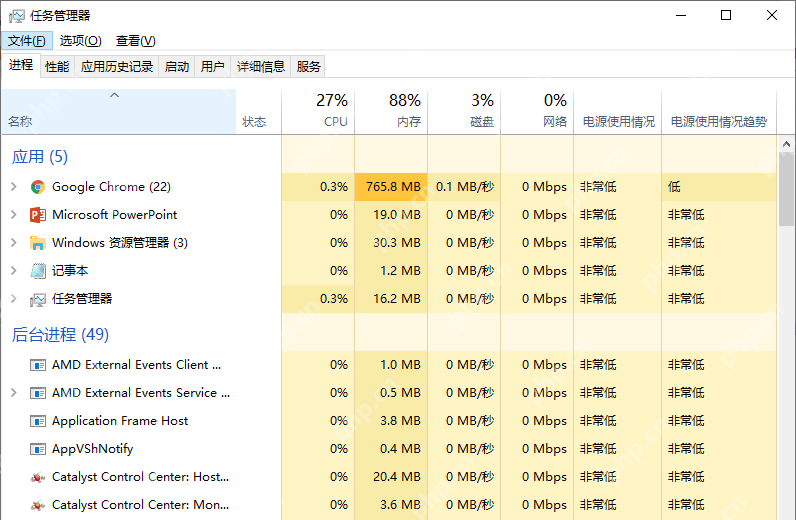Image resolution: width=796 pixels, height=520 pixels.
Task: Click the 记事本 notepad icon
Action: pos(38,271)
